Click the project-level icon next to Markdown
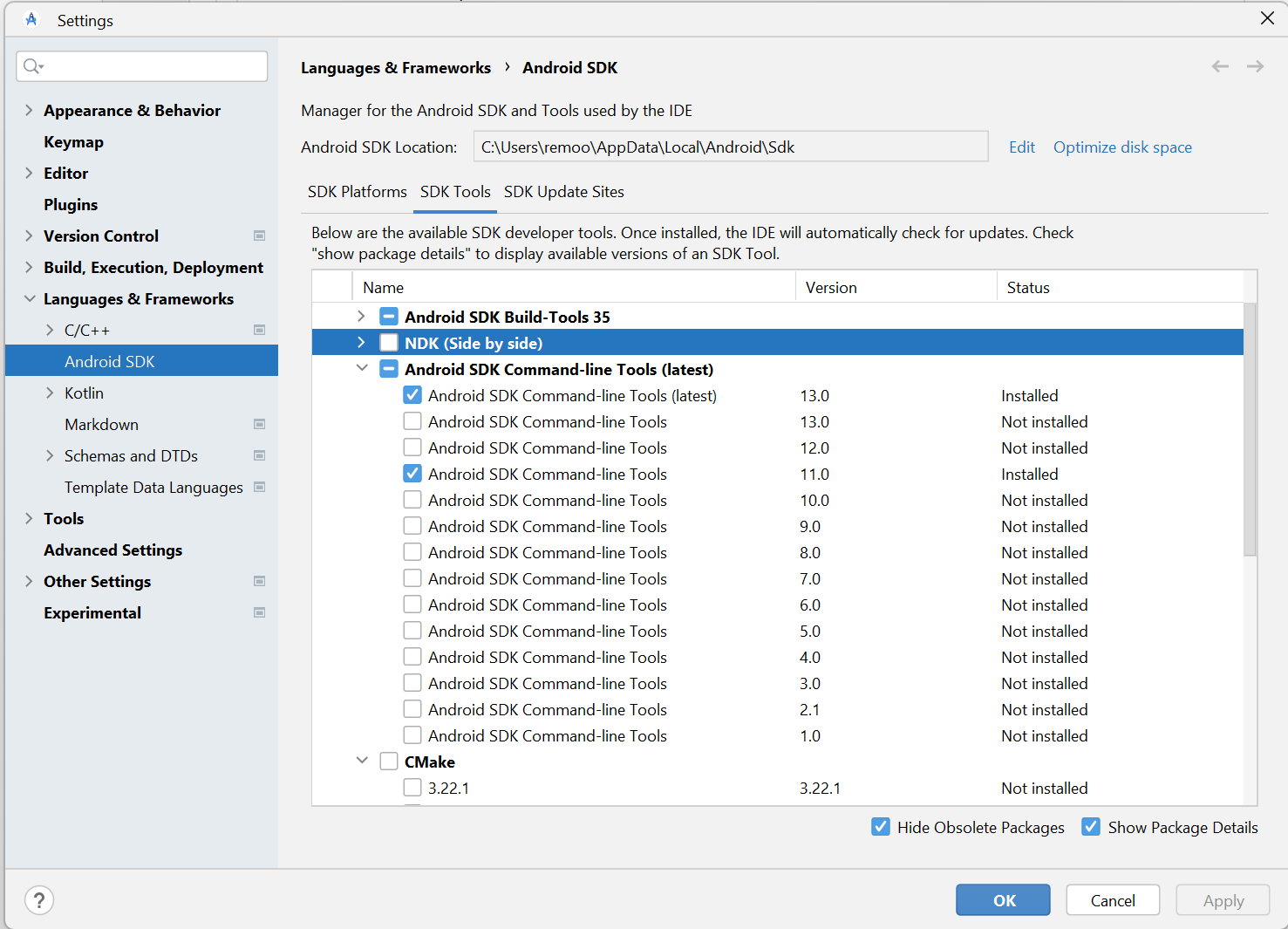The image size is (1288, 929). [259, 424]
